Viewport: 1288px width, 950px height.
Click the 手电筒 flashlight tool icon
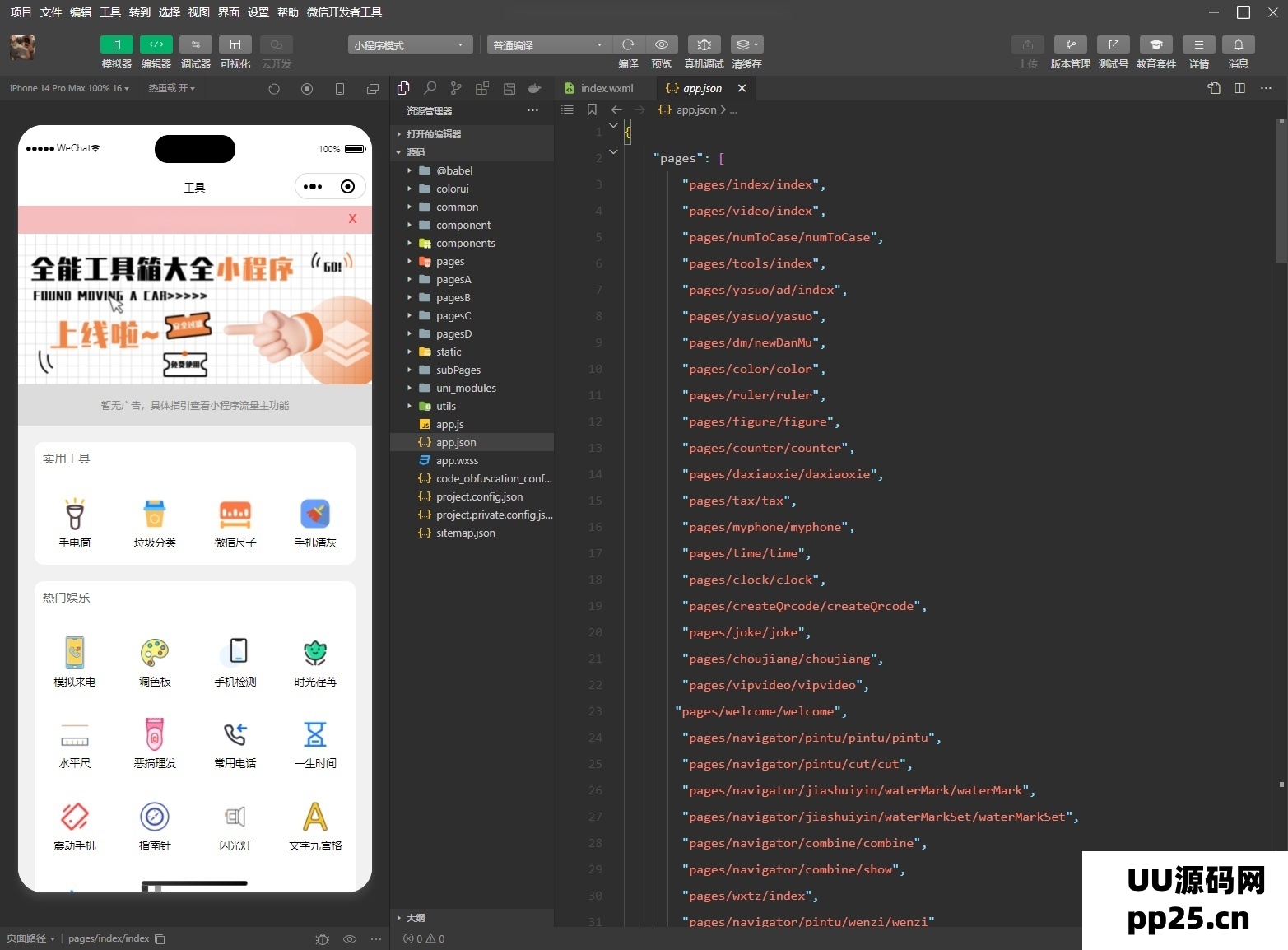pyautogui.click(x=75, y=515)
